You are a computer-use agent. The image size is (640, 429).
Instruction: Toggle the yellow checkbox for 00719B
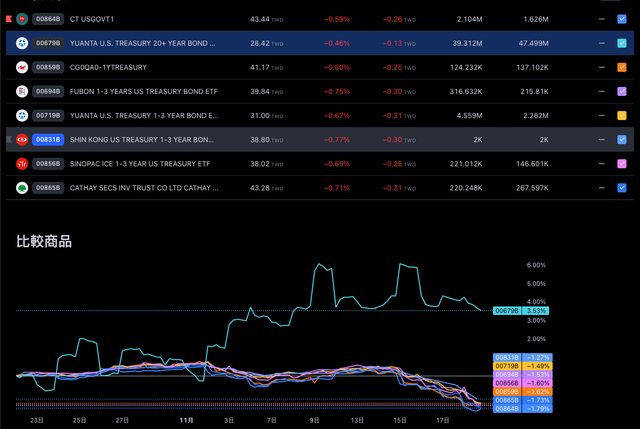tap(622, 115)
